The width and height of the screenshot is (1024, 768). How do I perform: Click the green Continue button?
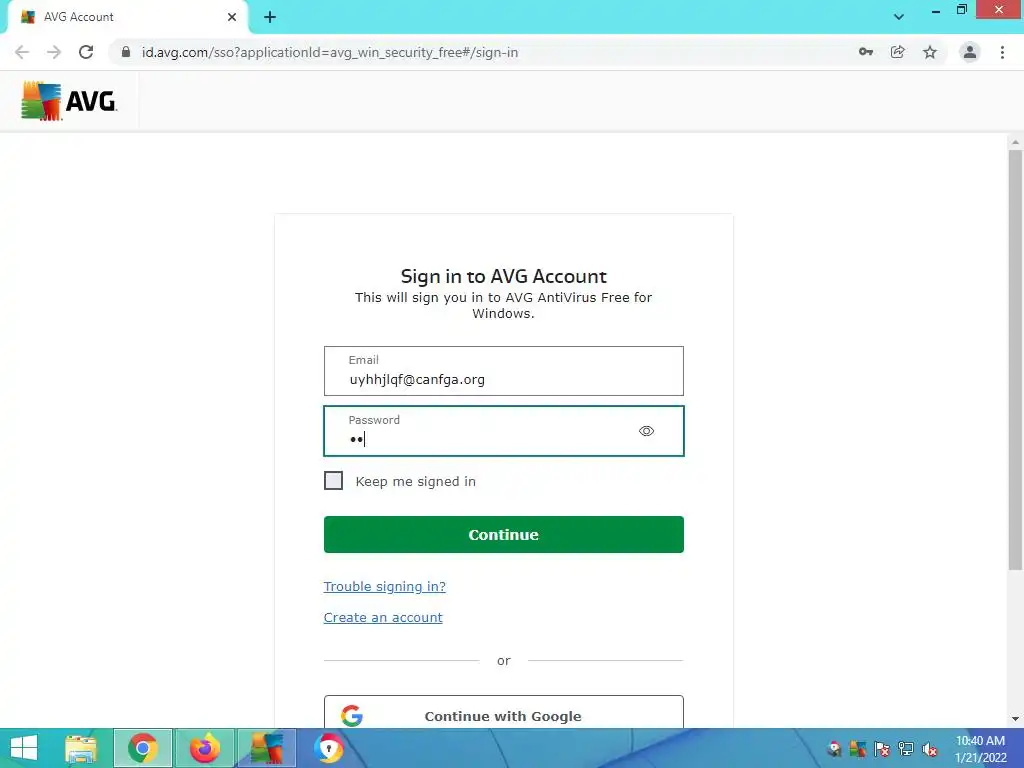pyautogui.click(x=504, y=534)
